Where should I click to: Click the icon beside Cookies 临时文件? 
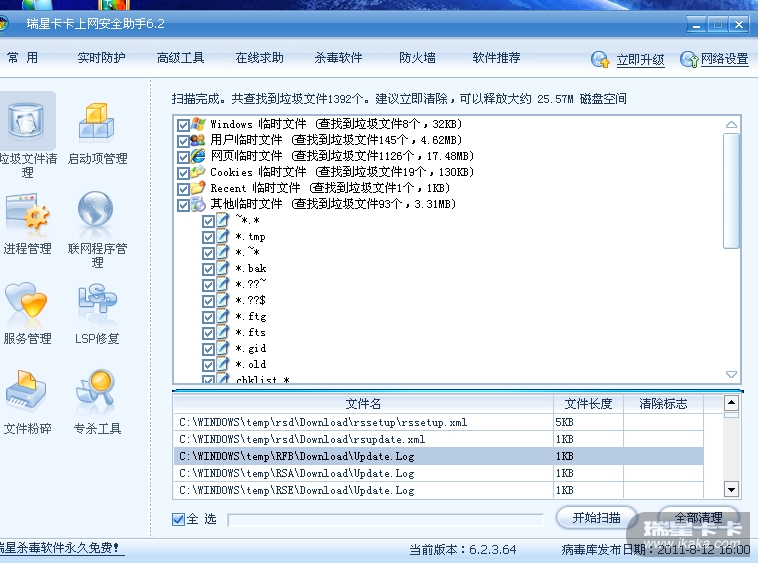[198, 172]
